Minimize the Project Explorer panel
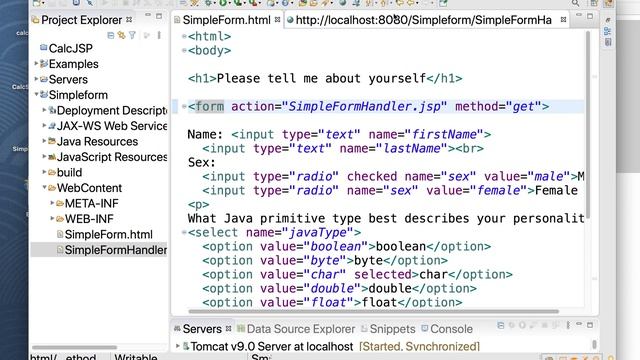This screenshot has height=360, width=640. click(148, 16)
